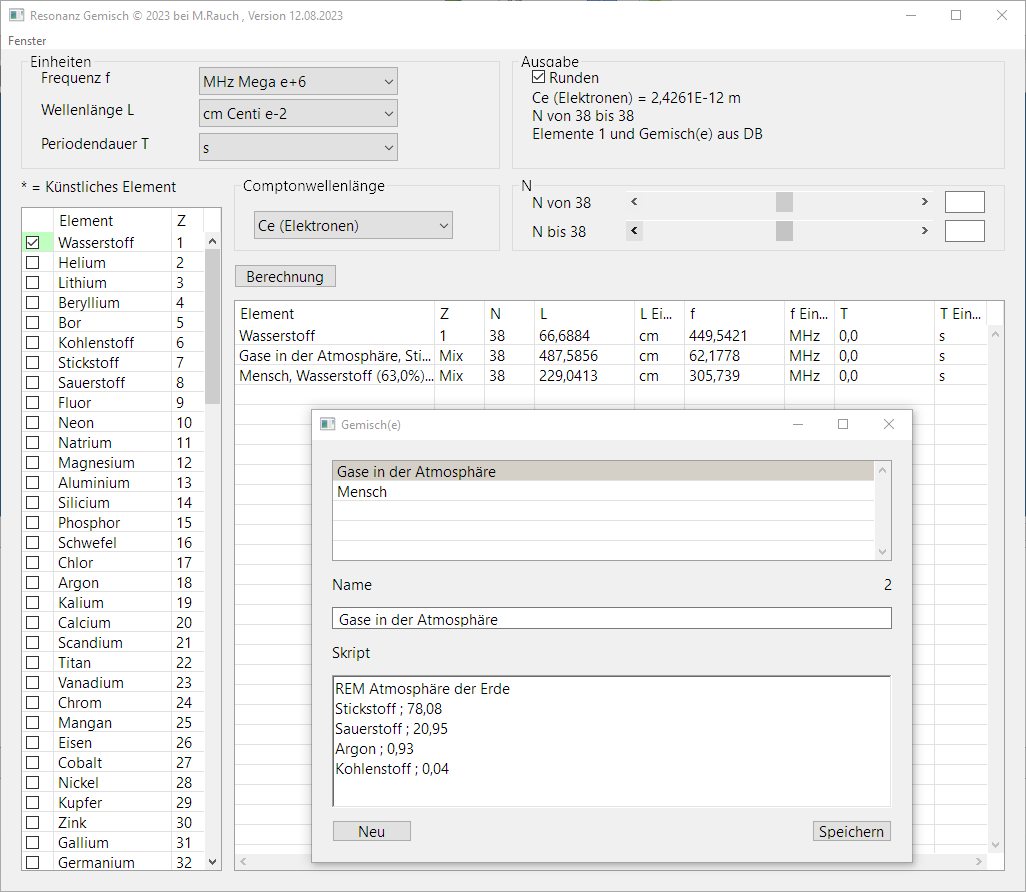Image resolution: width=1026 pixels, height=892 pixels.
Task: Click left arrow of N von slider
Action: pyautogui.click(x=634, y=202)
